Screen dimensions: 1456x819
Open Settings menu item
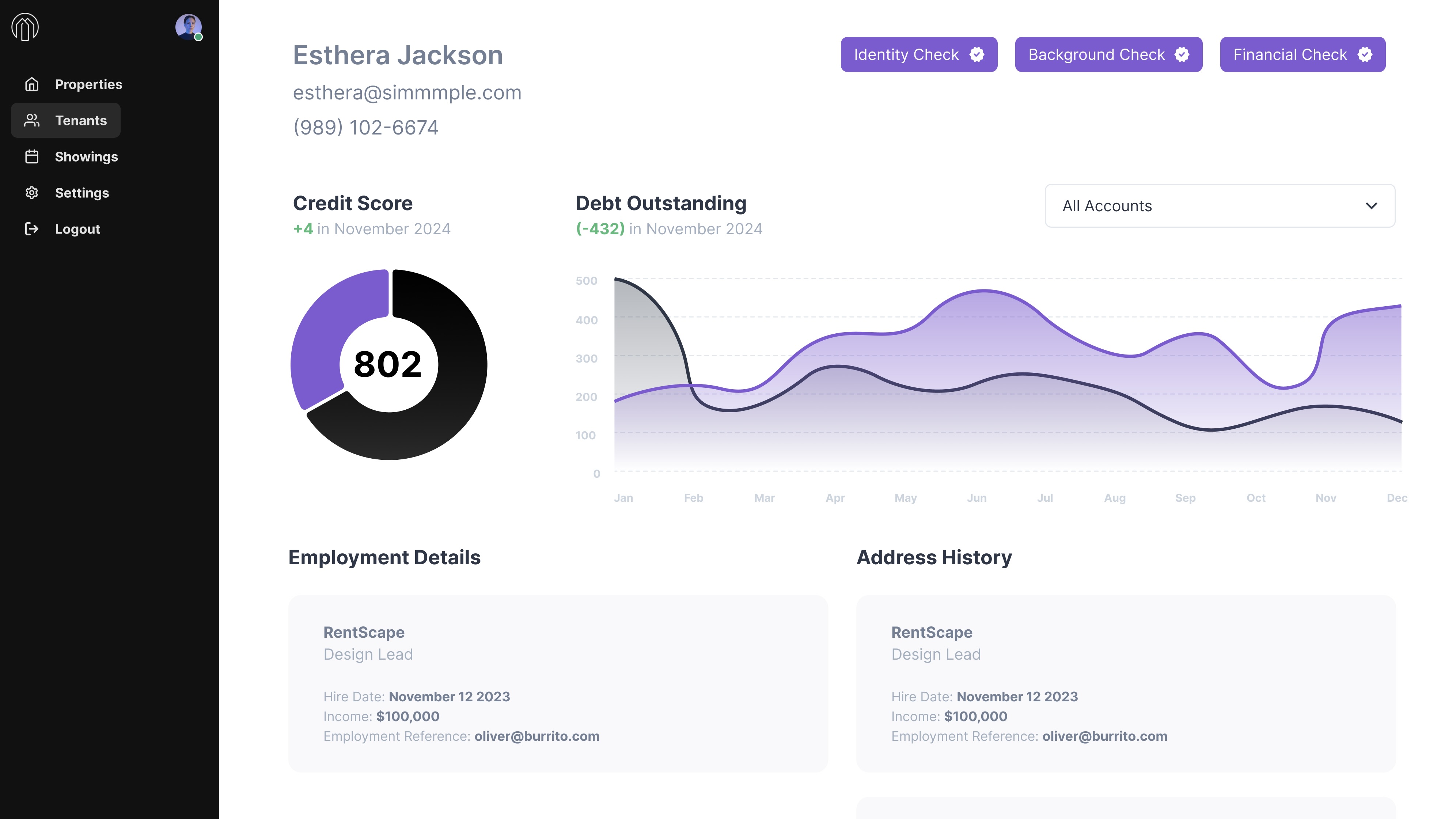pyautogui.click(x=81, y=193)
